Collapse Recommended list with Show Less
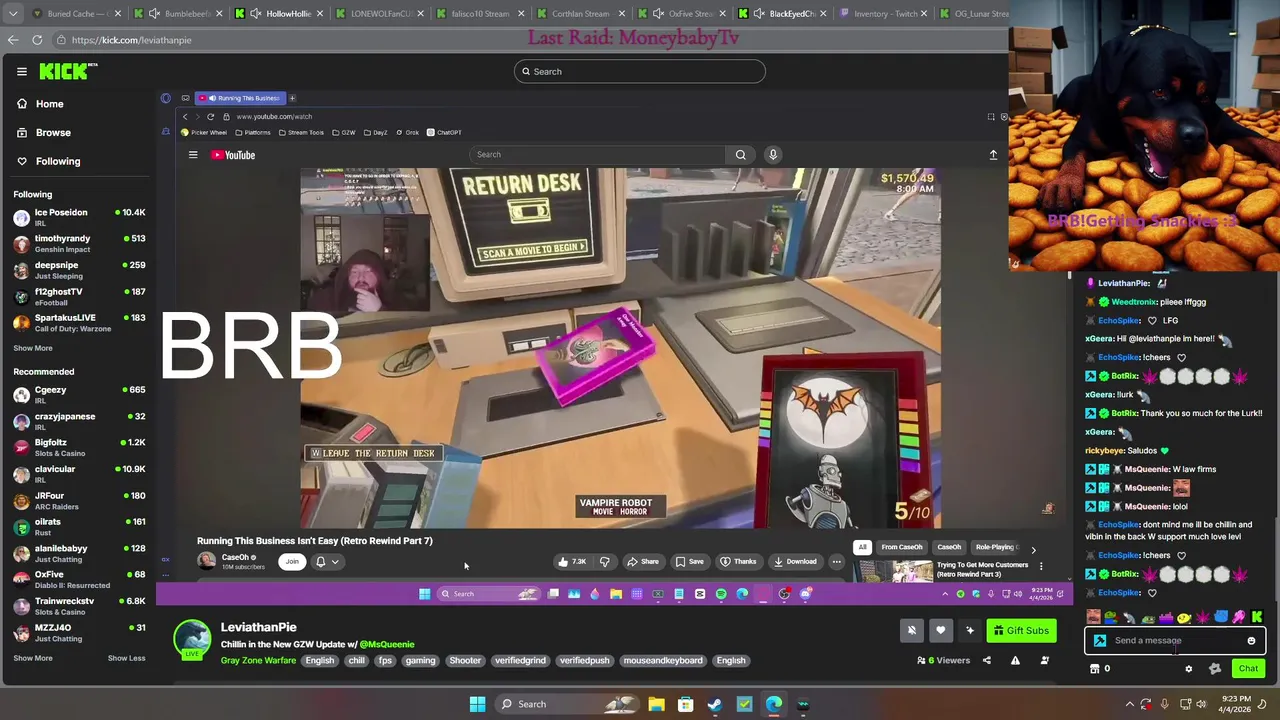Screen dimensions: 1280x720 click(x=126, y=658)
